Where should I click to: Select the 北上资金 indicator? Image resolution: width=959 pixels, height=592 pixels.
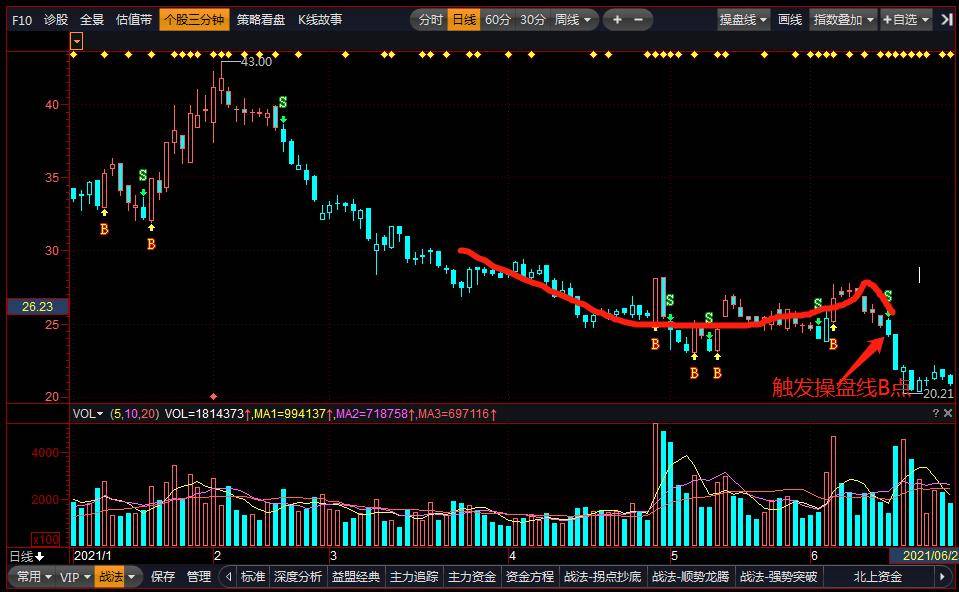(x=878, y=576)
